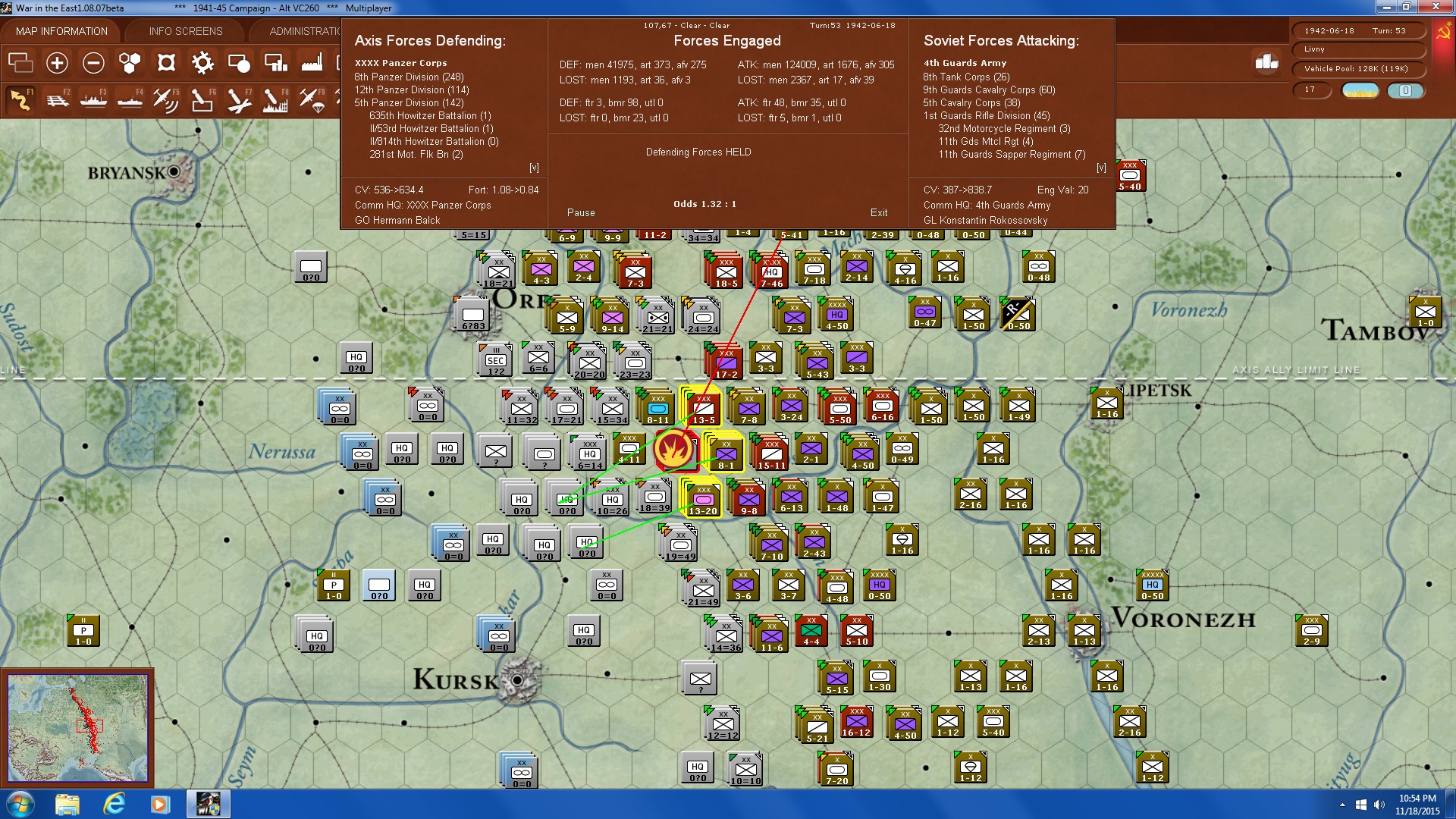Click the GO Hermann Balck commander name
Image resolution: width=1456 pixels, height=819 pixels.
(397, 221)
